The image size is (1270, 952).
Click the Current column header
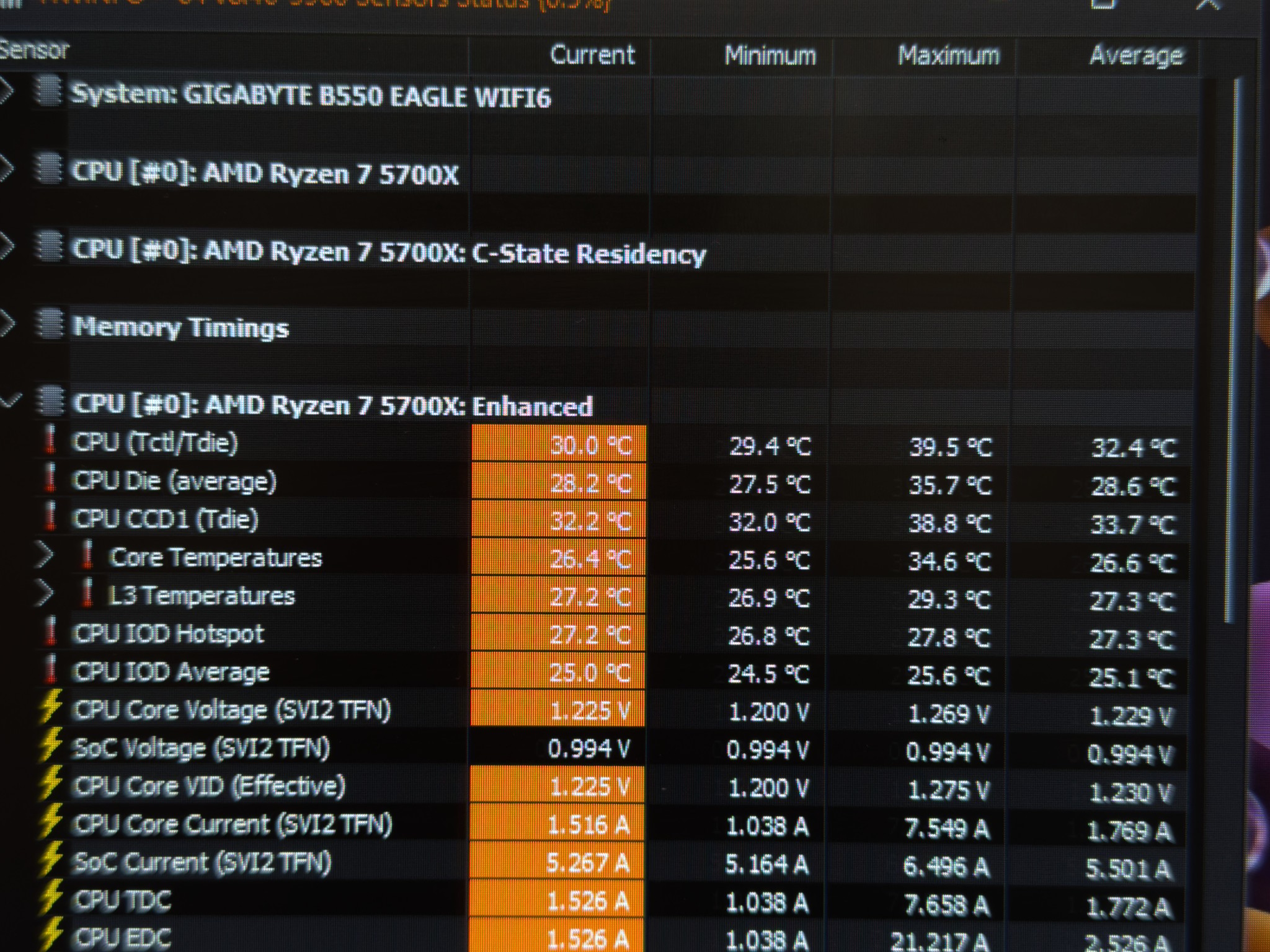[592, 55]
